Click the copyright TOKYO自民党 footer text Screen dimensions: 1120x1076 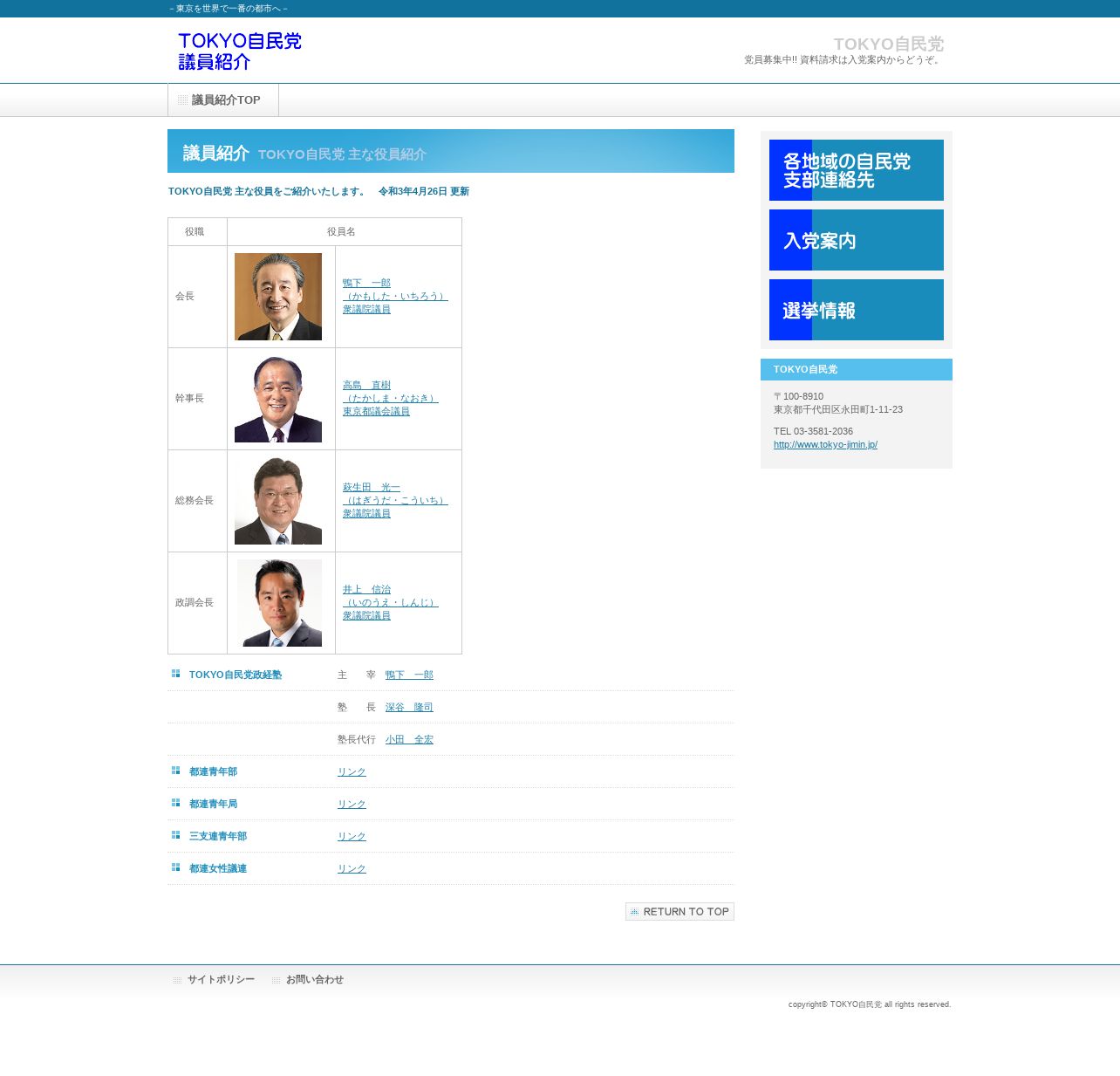tap(870, 1004)
